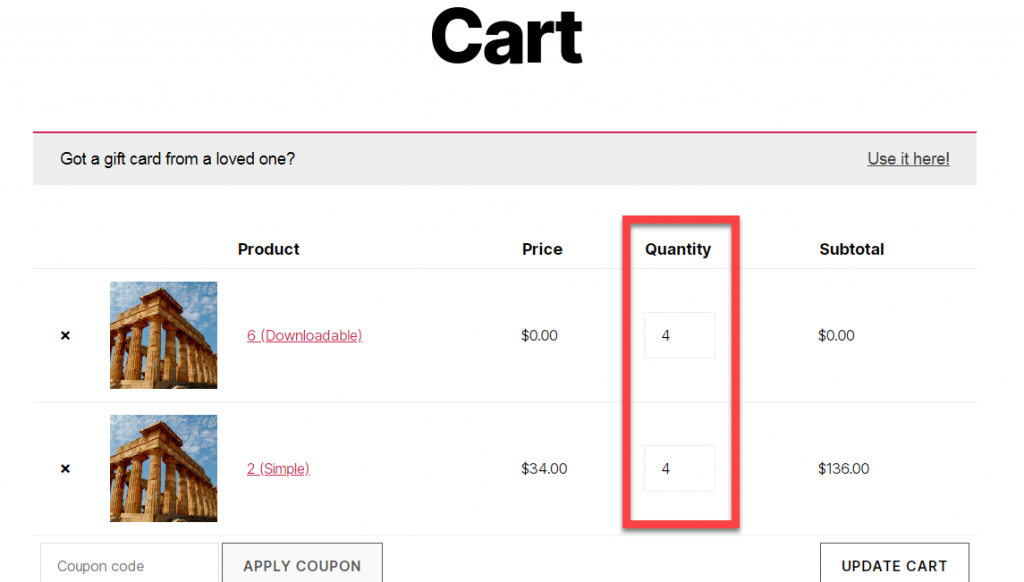
Task: Update the cart using Update Cart button
Action: point(895,563)
